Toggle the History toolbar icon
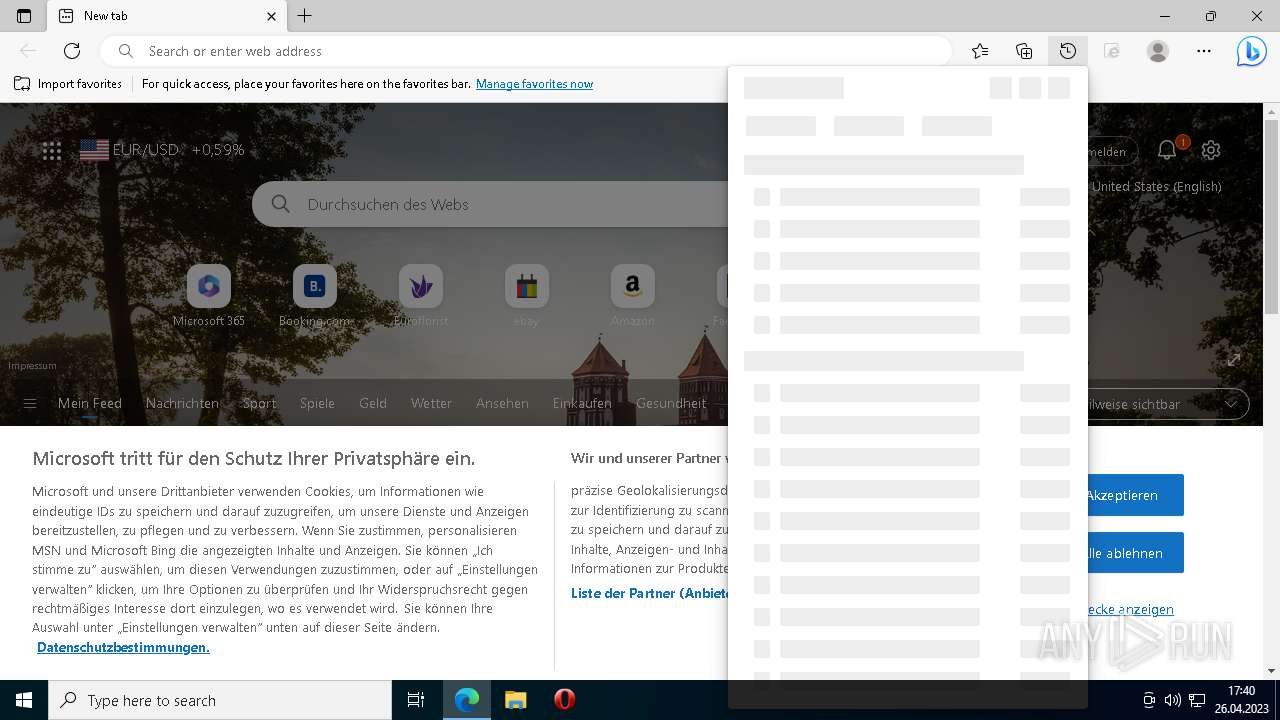Image resolution: width=1280 pixels, height=720 pixels. [1068, 51]
